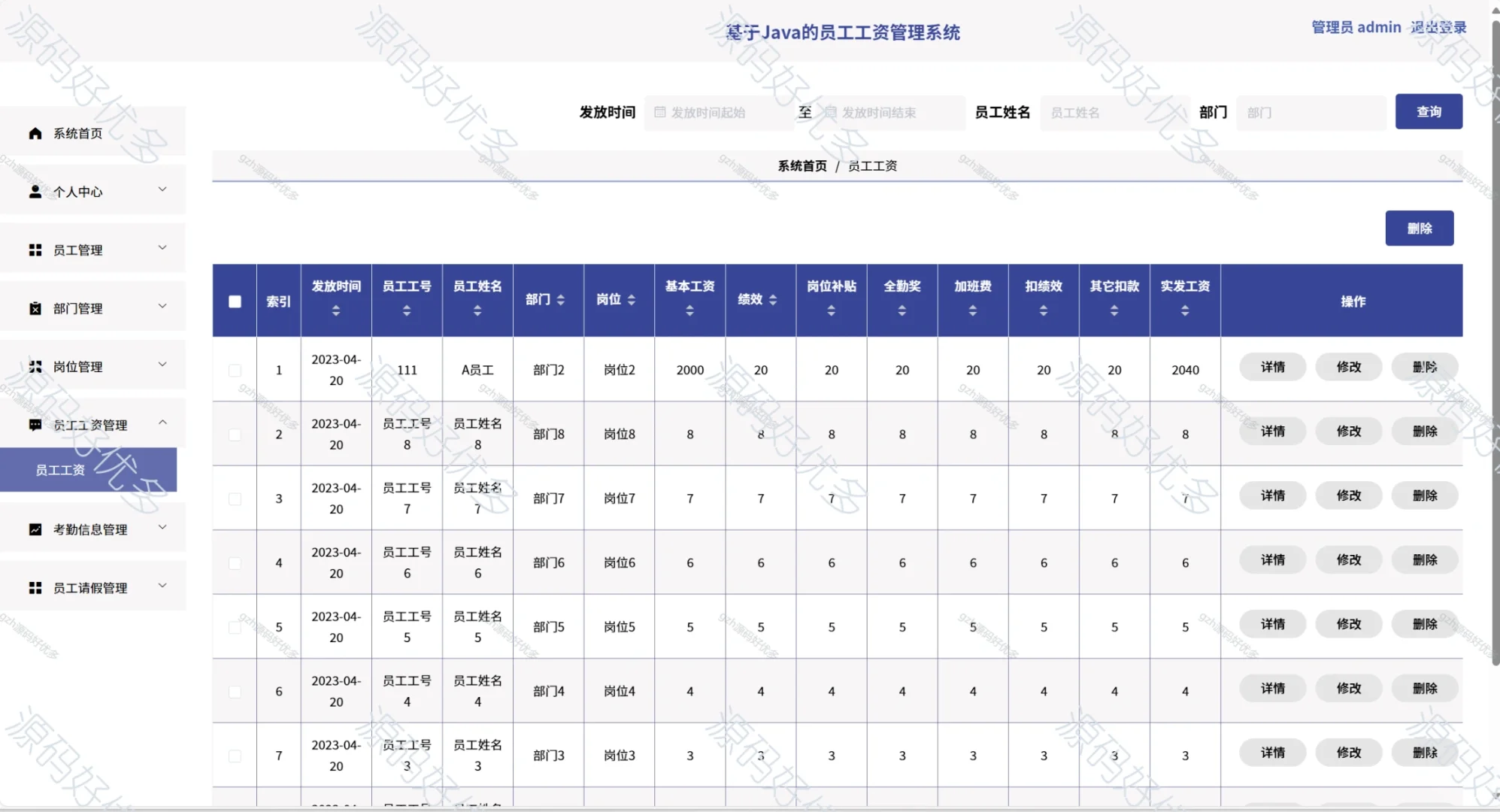This screenshot has width=1500, height=812.
Task: Expand the 员工请假管理 section
Action: click(162, 586)
